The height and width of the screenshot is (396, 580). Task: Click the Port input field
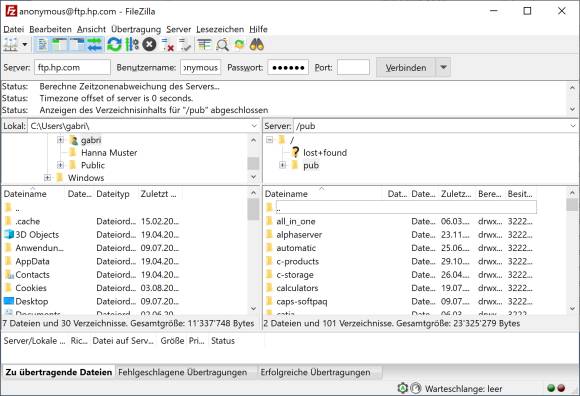pos(353,68)
